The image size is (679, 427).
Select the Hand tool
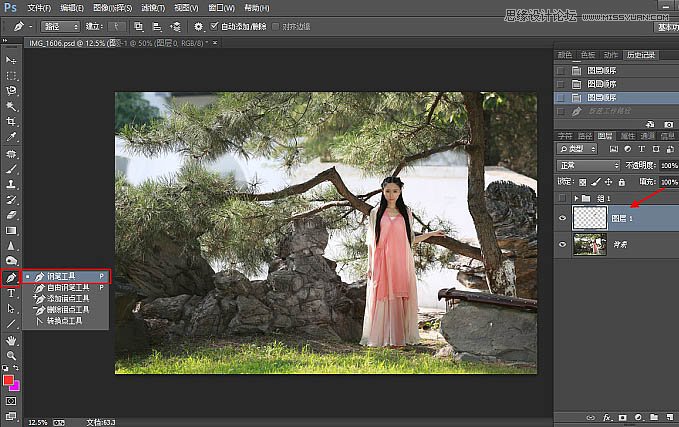point(11,340)
